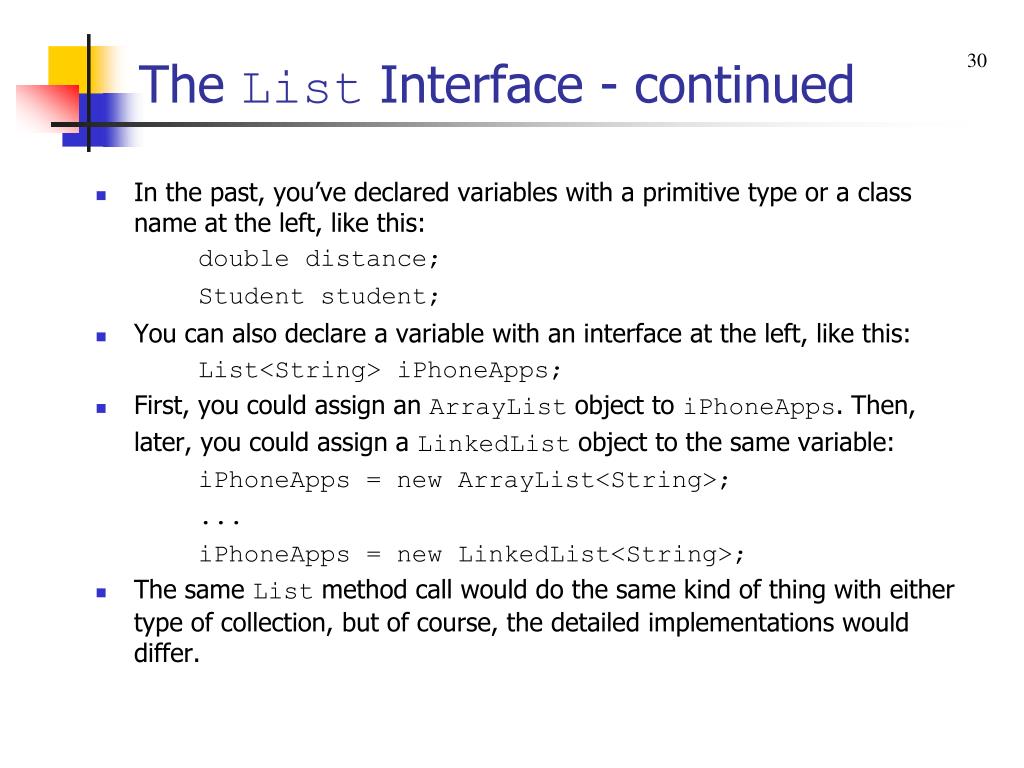
Task: Click the word 'List' in the title
Action: (x=301, y=88)
